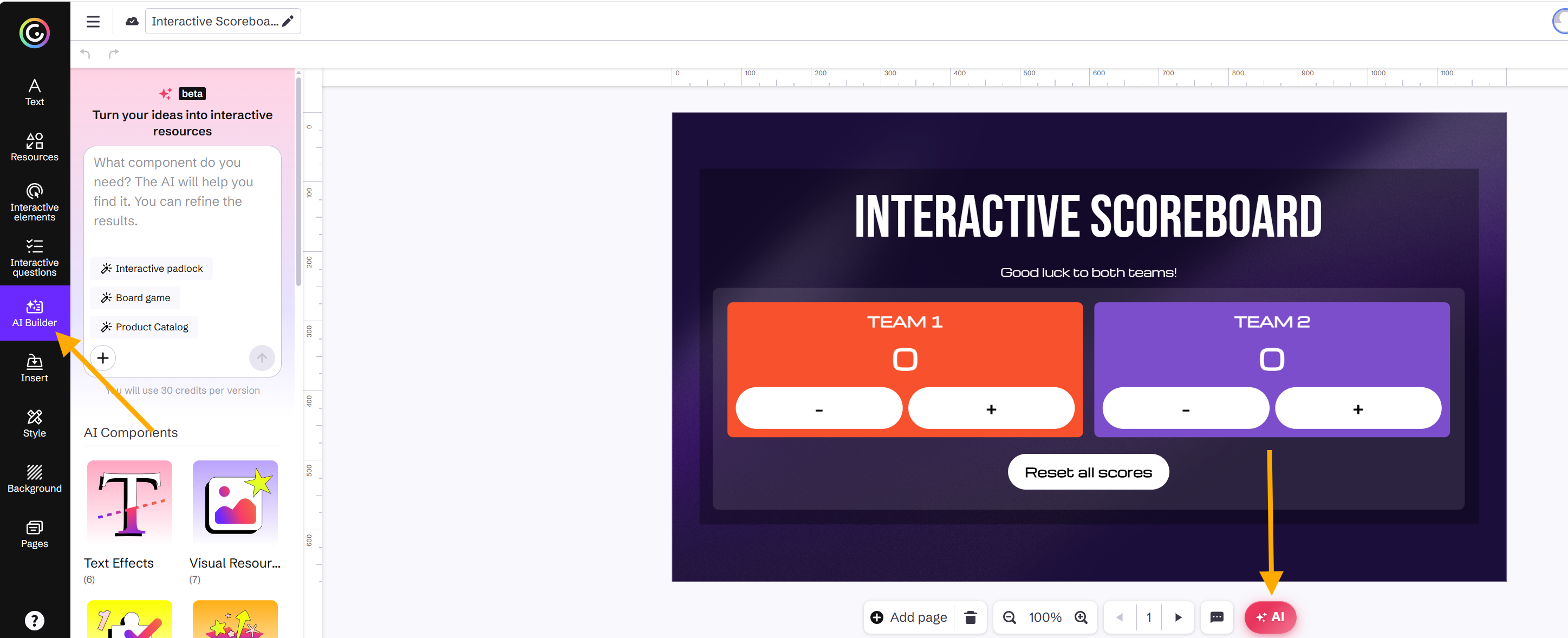Click the AI prompt text field

(x=182, y=192)
